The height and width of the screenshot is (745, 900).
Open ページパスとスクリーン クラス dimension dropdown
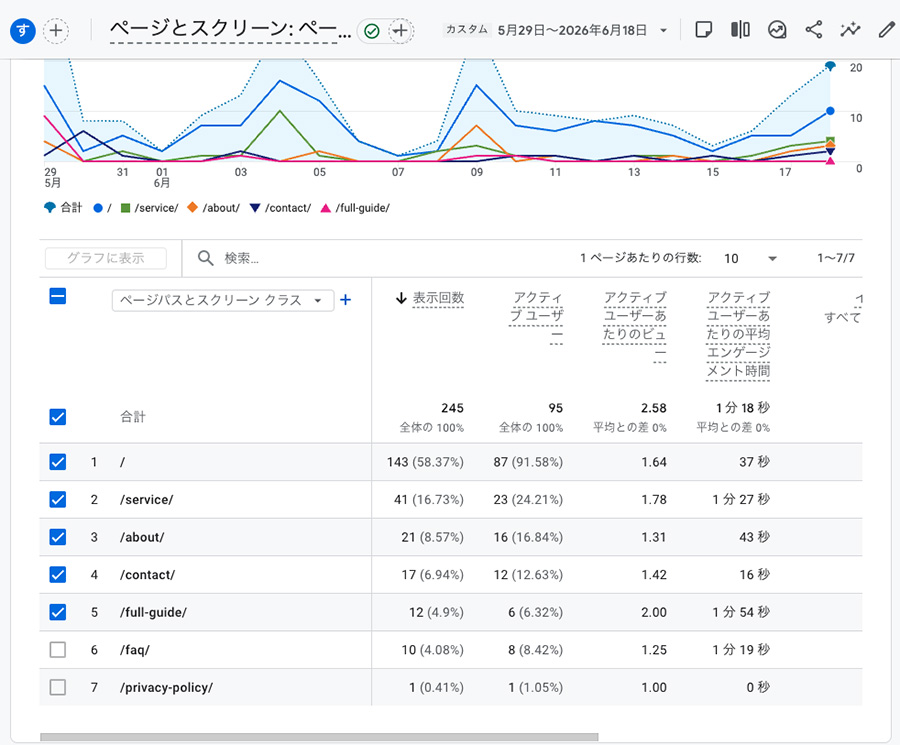tap(223, 300)
